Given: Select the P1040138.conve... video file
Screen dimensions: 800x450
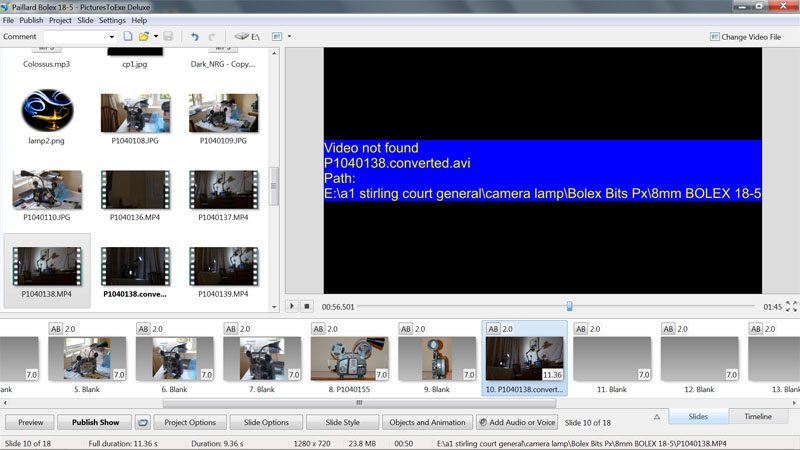Looking at the screenshot, I should [135, 266].
